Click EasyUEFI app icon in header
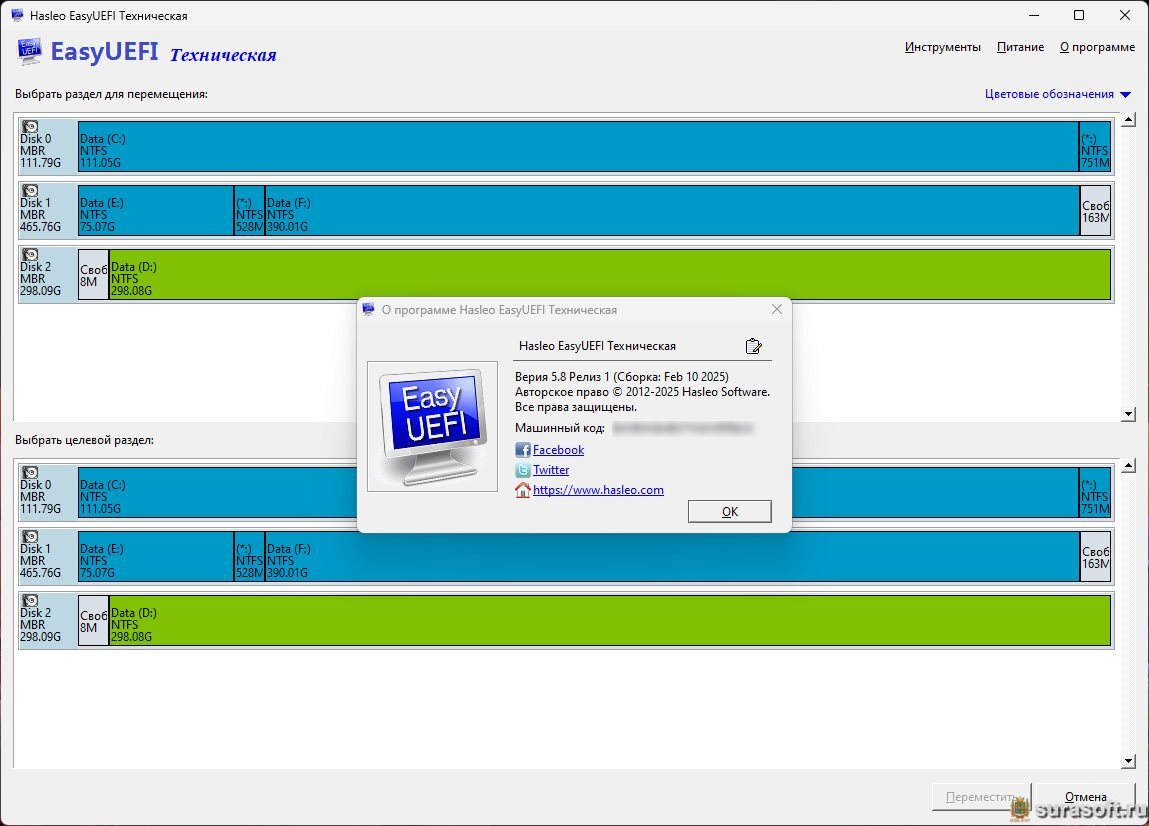 (x=29, y=51)
